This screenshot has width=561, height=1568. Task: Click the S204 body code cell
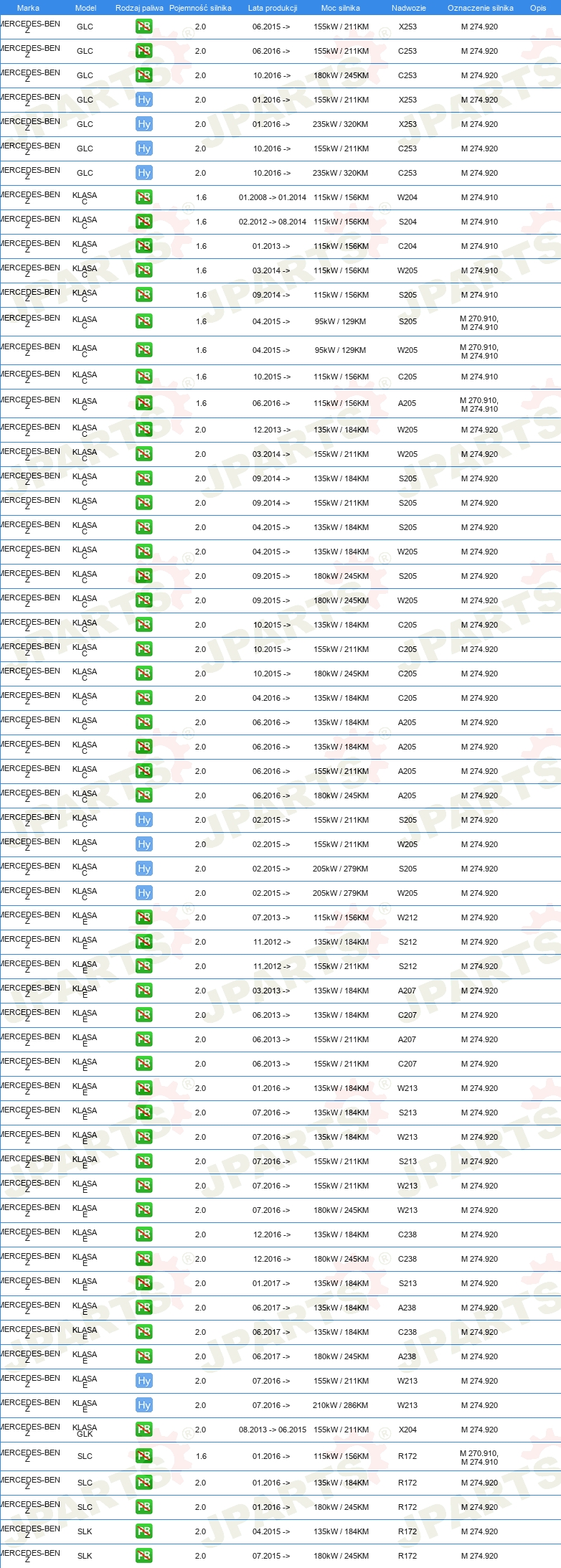[x=407, y=222]
